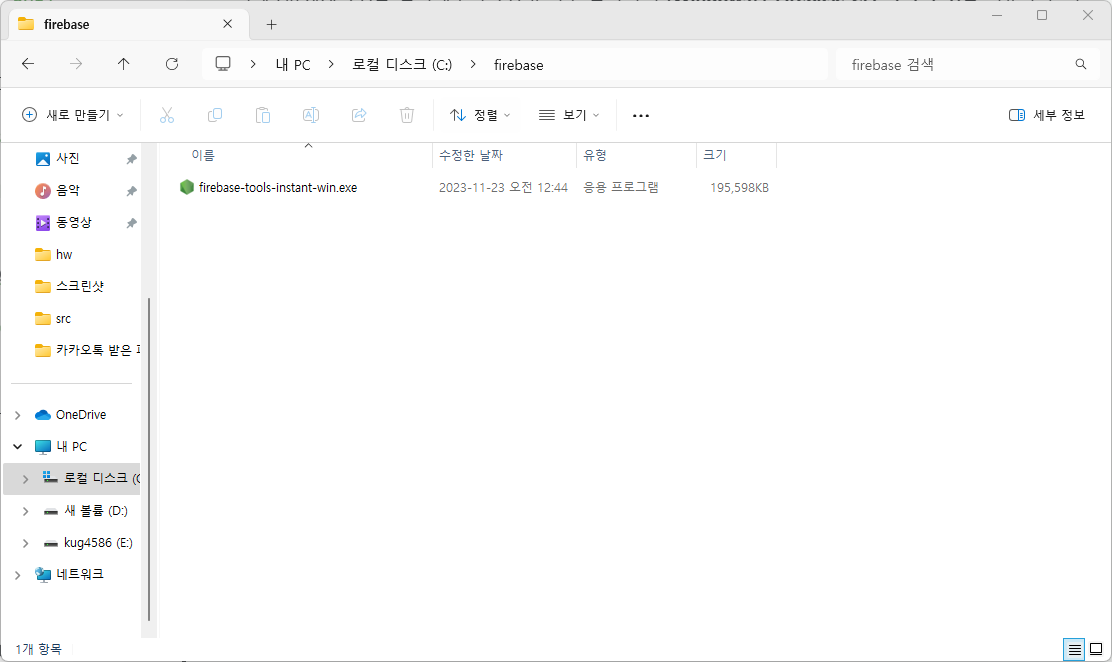Select kug4586 (E:) drive
Viewport: 1112px width, 662px height.
click(x=98, y=543)
